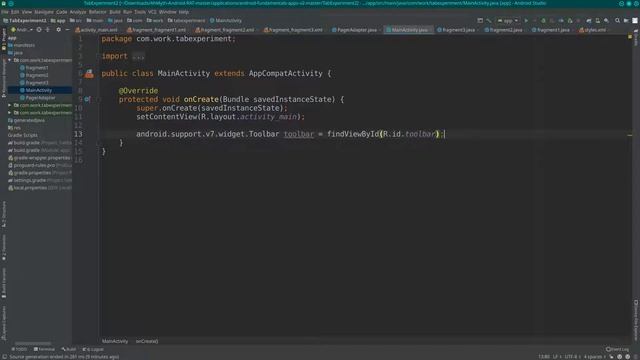640x360 pixels.
Task: Click the tabexperiment folder breadcrumb
Action: [x=186, y=20]
